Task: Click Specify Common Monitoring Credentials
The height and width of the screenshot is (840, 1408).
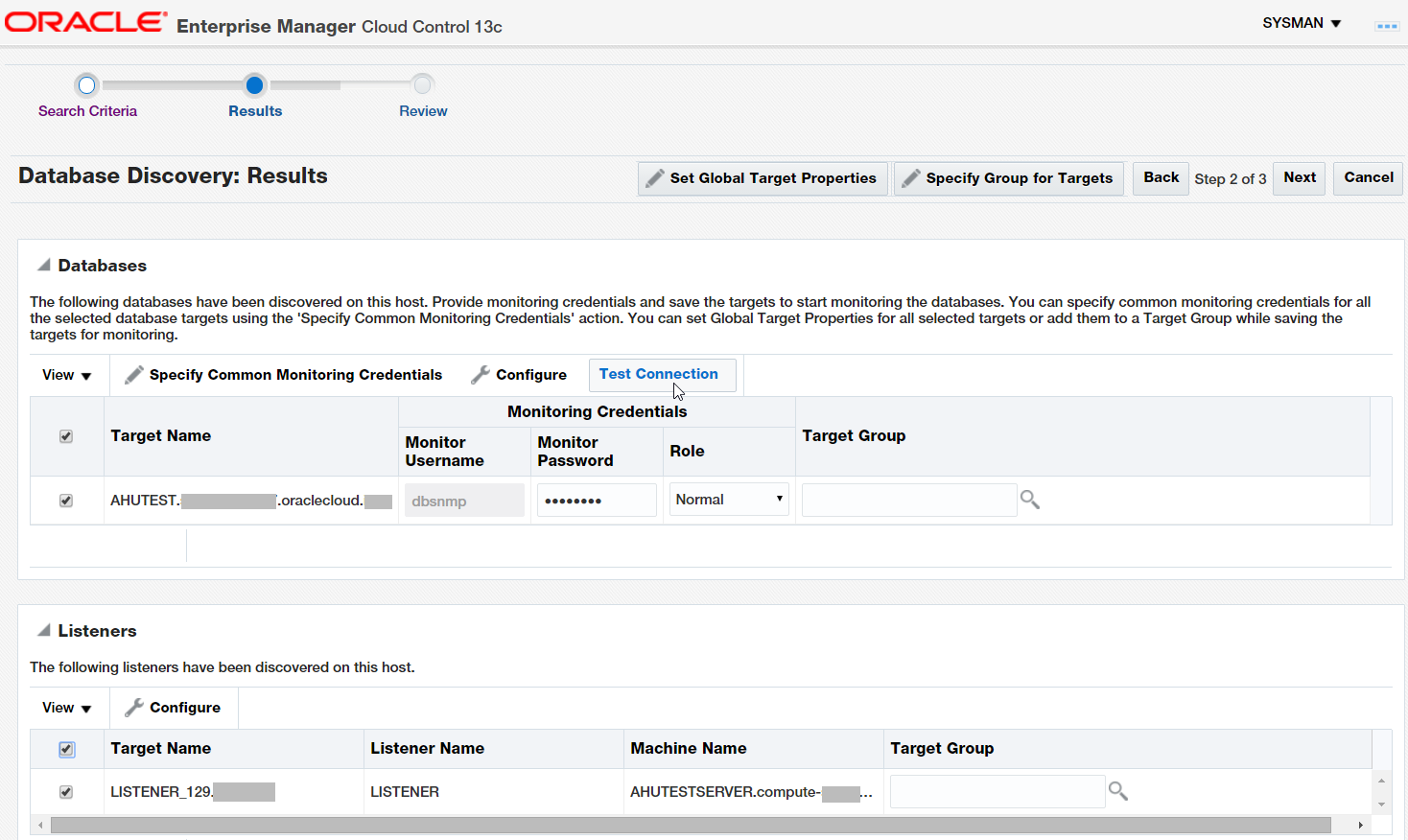Action: pyautogui.click(x=284, y=375)
